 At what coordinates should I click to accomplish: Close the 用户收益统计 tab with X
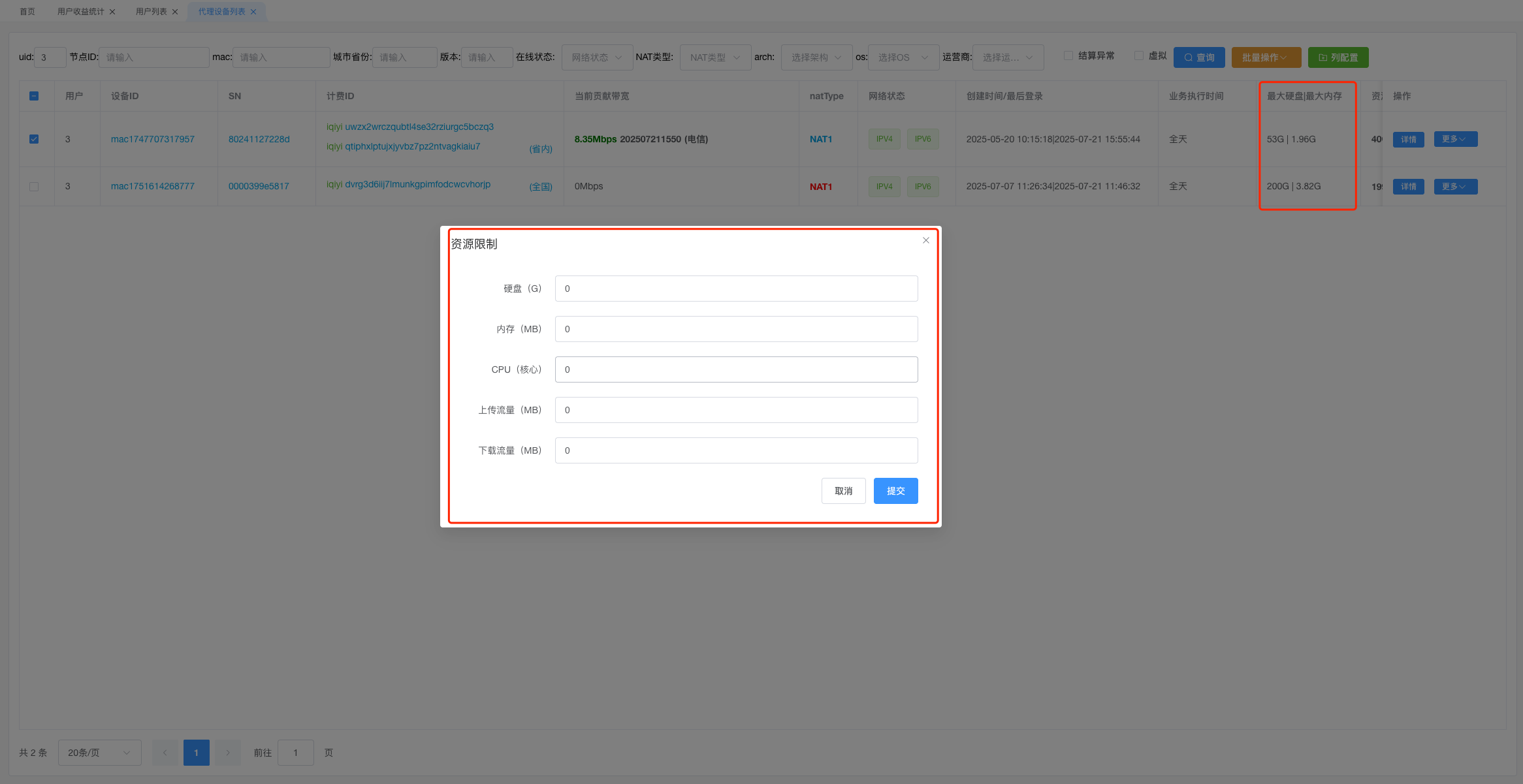pyautogui.click(x=112, y=12)
